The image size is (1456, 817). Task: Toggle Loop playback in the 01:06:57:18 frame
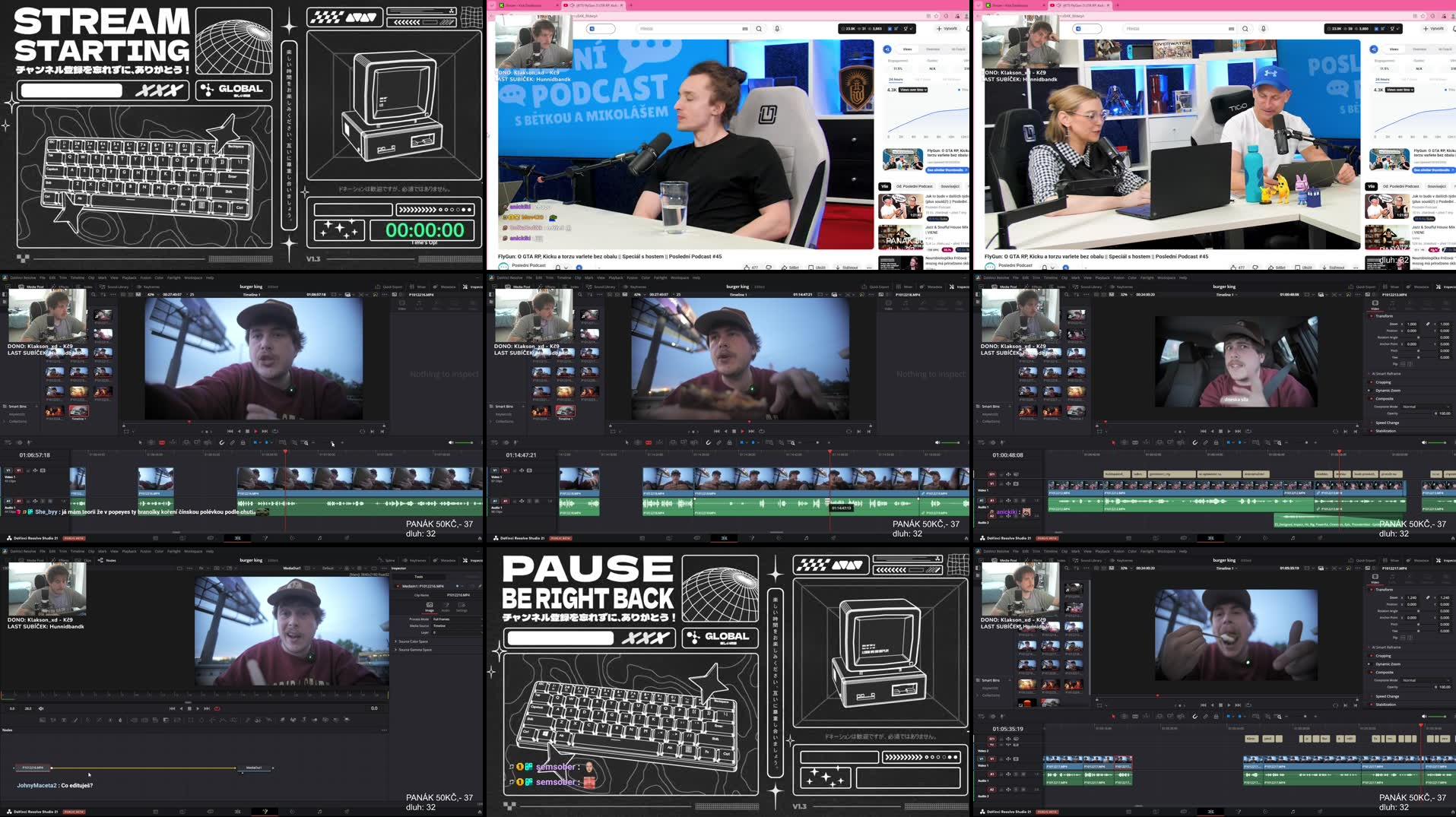pyautogui.click(x=276, y=431)
